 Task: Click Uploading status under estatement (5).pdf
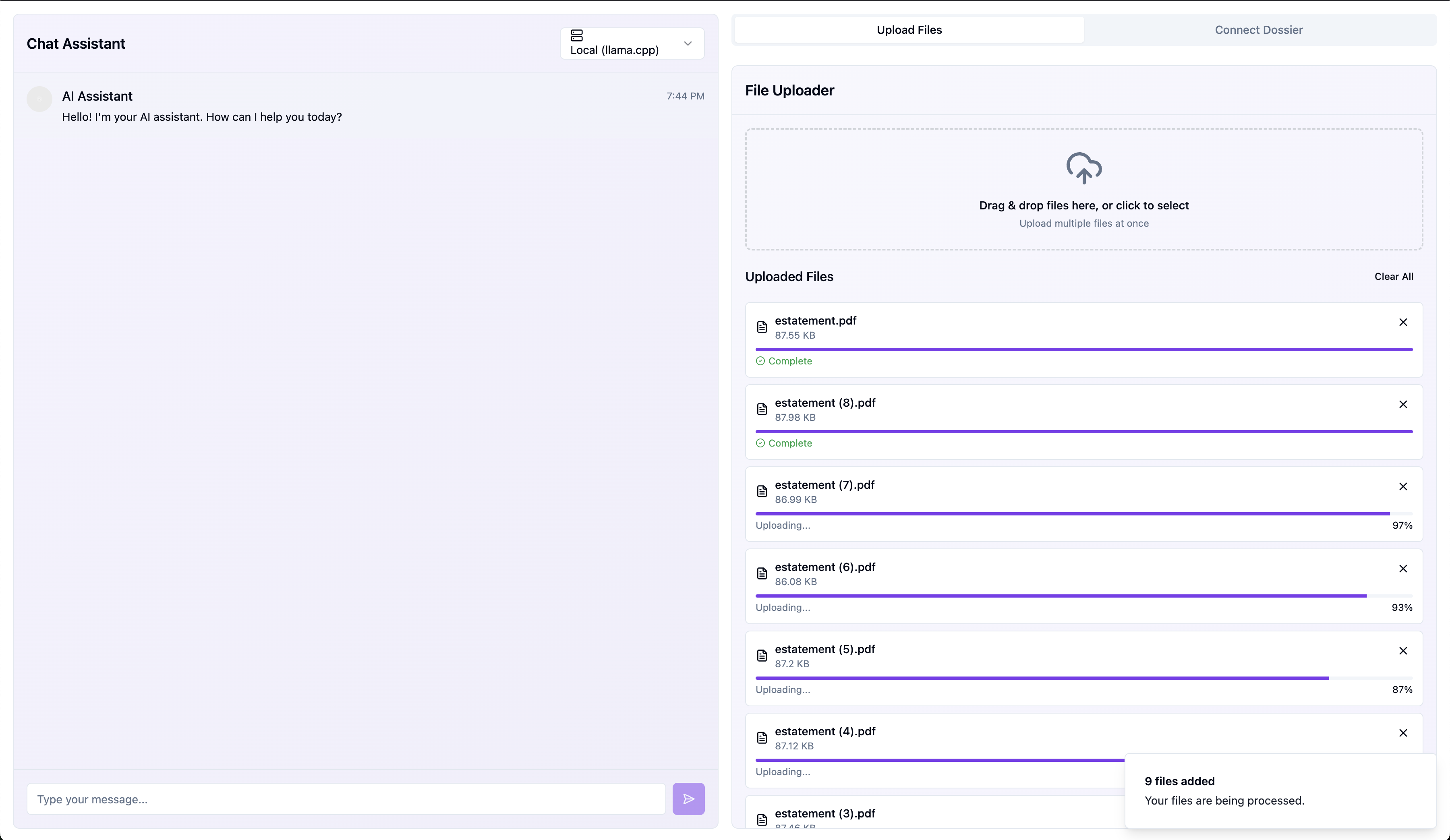tap(783, 690)
